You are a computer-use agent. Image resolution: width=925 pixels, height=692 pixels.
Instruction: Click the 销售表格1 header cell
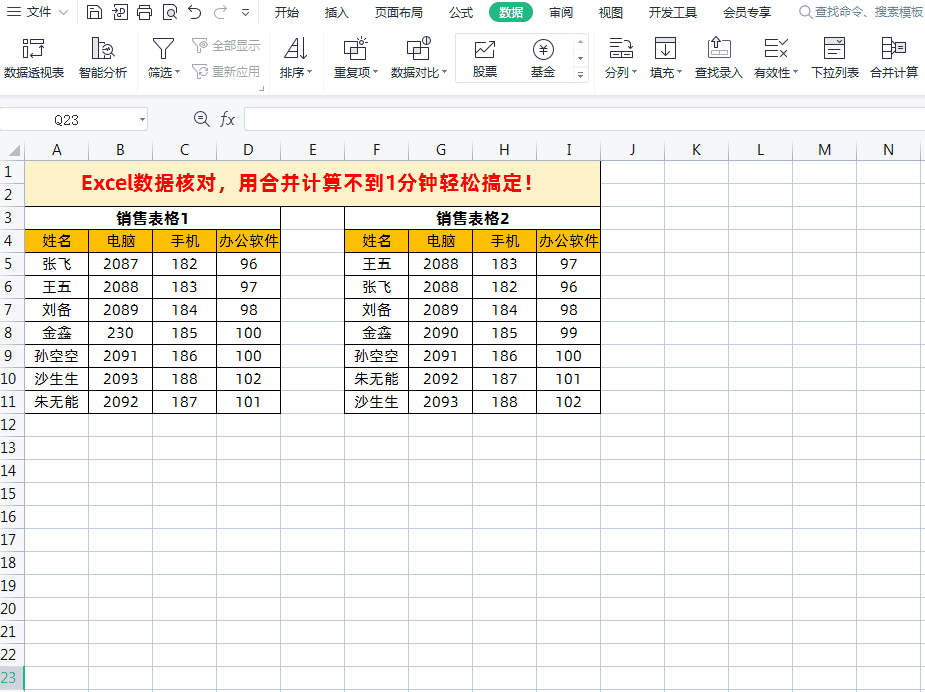[x=152, y=218]
